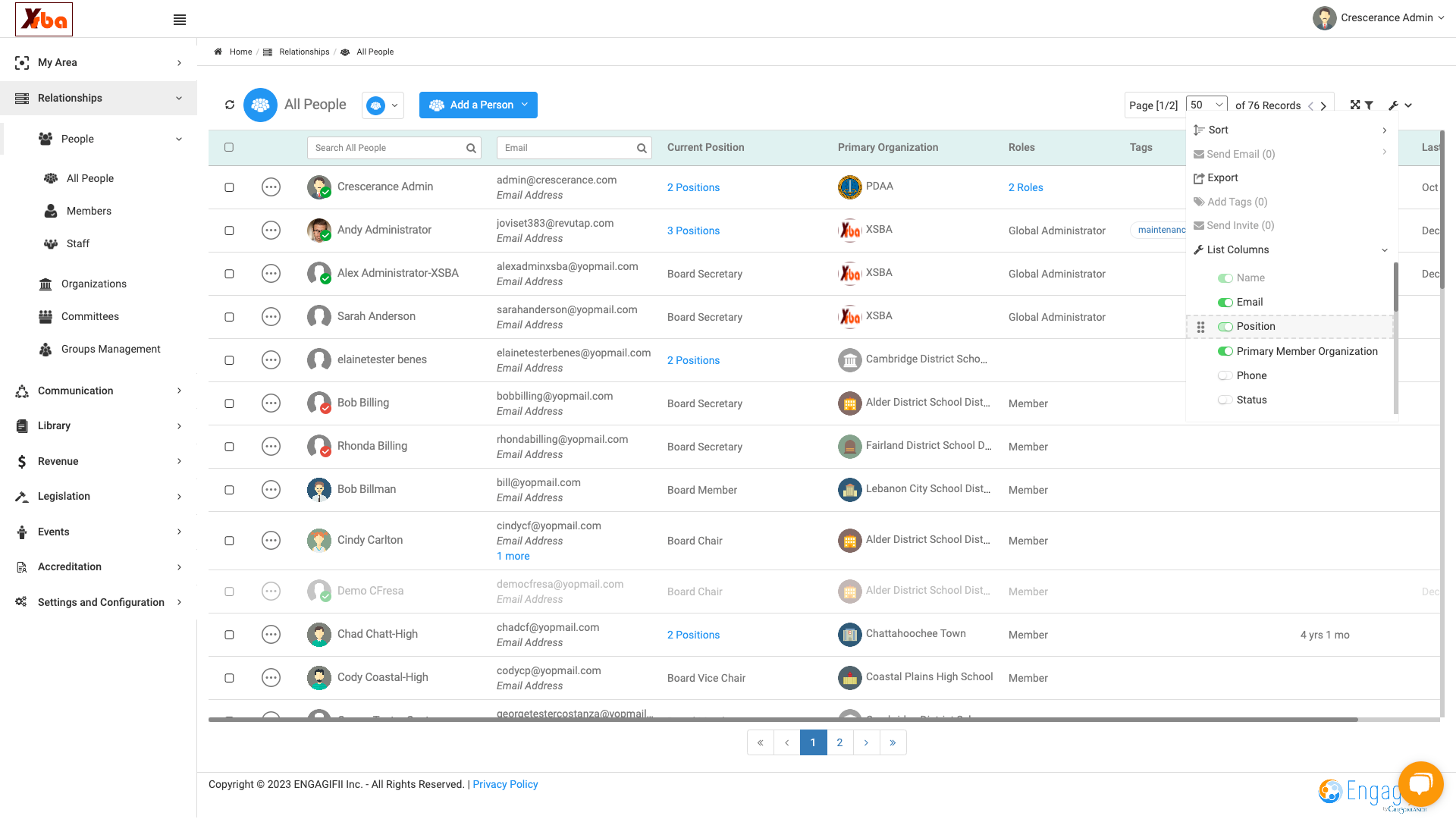Click next records arrow beside 76 Records
The image size is (1456, 819).
1324,106
